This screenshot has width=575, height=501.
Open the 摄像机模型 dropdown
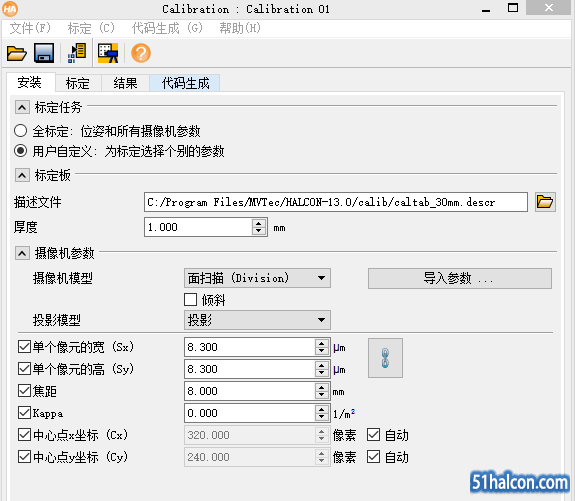tap(257, 278)
